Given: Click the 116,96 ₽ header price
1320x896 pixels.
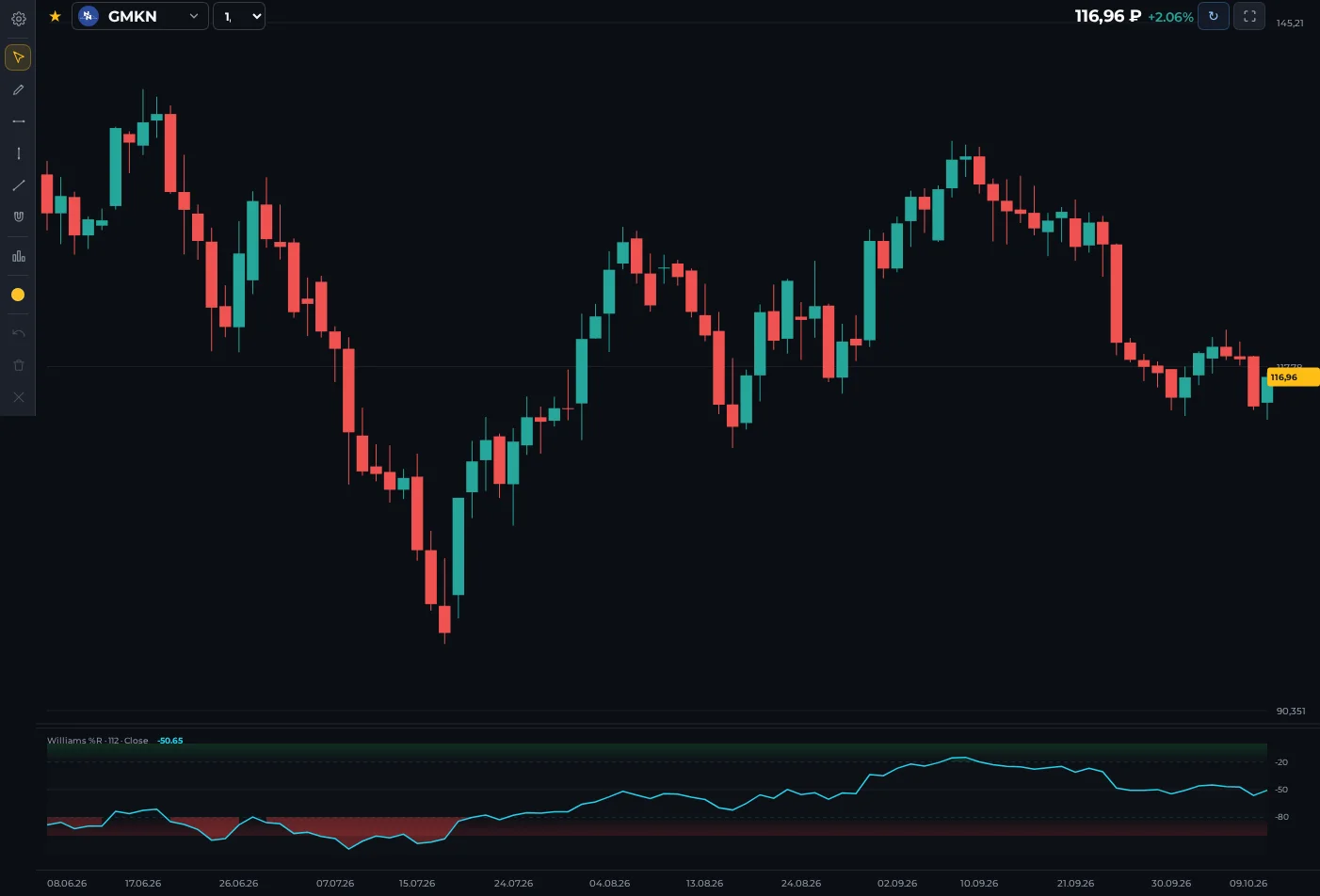Looking at the screenshot, I should point(1107,16).
